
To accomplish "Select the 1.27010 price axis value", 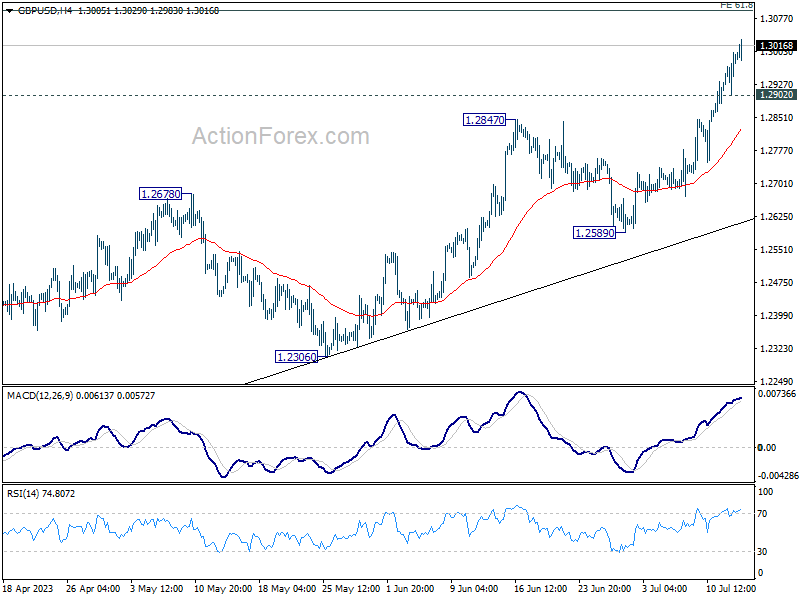I will (777, 184).
